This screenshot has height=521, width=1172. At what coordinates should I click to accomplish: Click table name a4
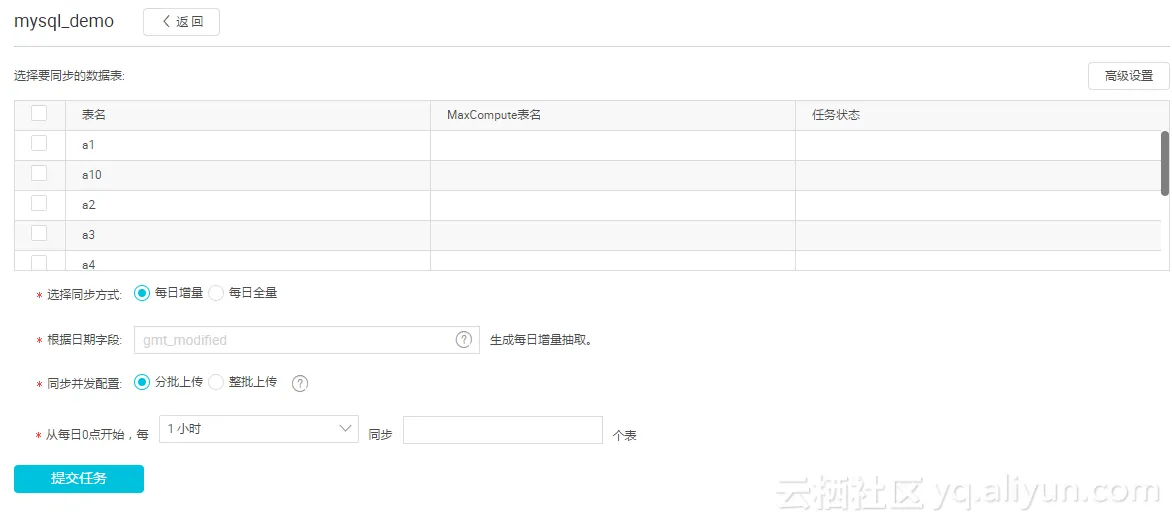(88, 264)
